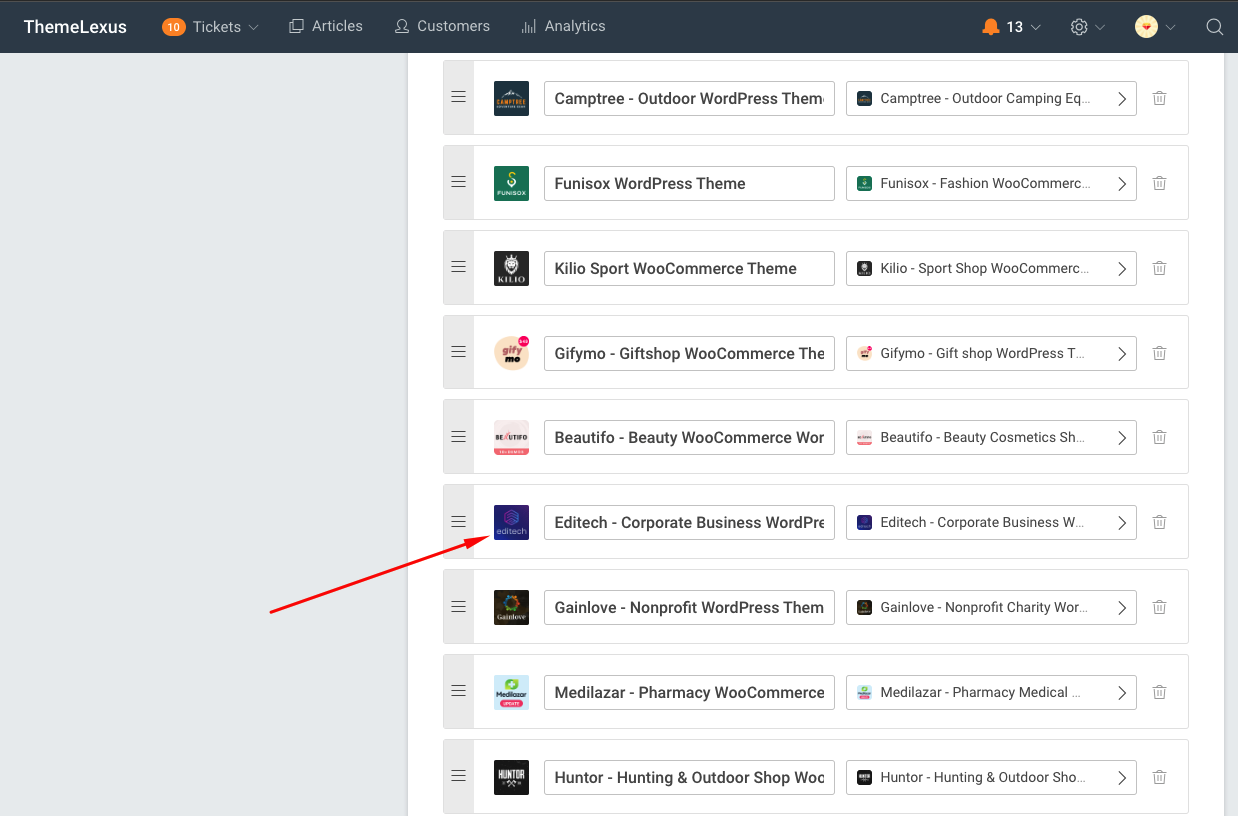Click the Gainlove row drag handle
This screenshot has width=1238, height=816.
pos(458,607)
